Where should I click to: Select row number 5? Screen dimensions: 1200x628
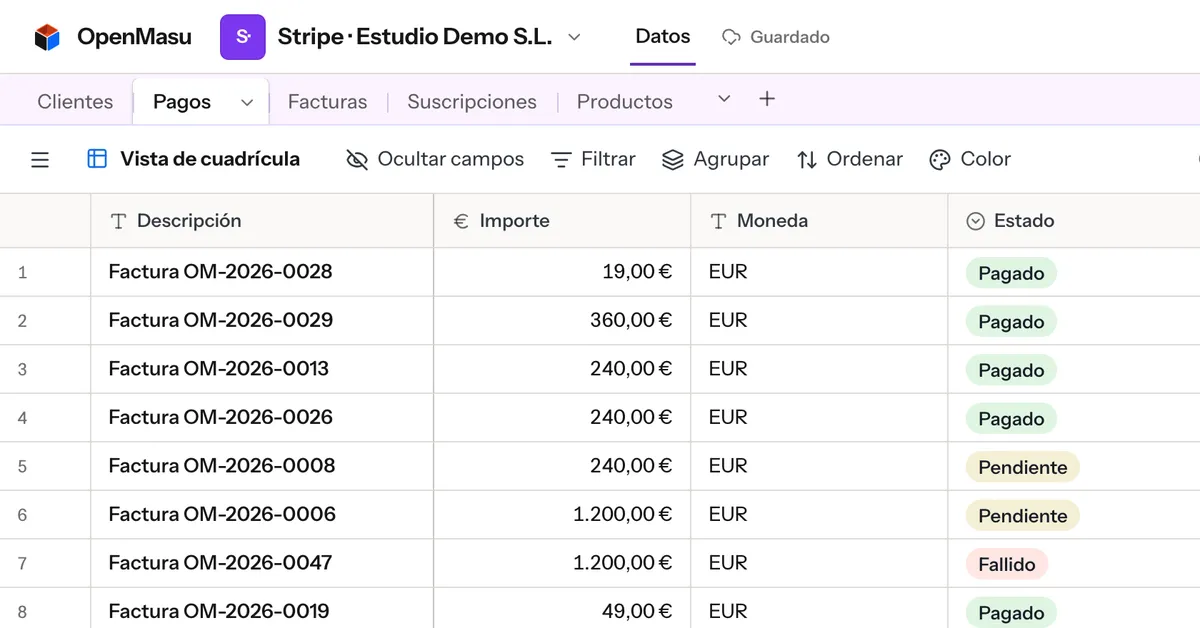click(22, 466)
